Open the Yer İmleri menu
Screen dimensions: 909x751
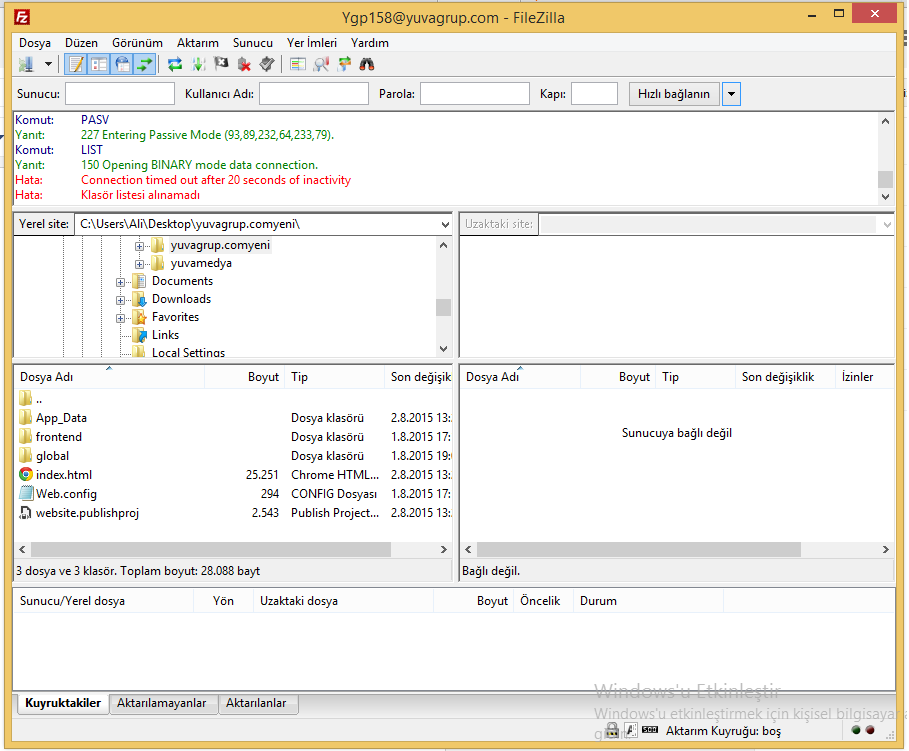[312, 43]
